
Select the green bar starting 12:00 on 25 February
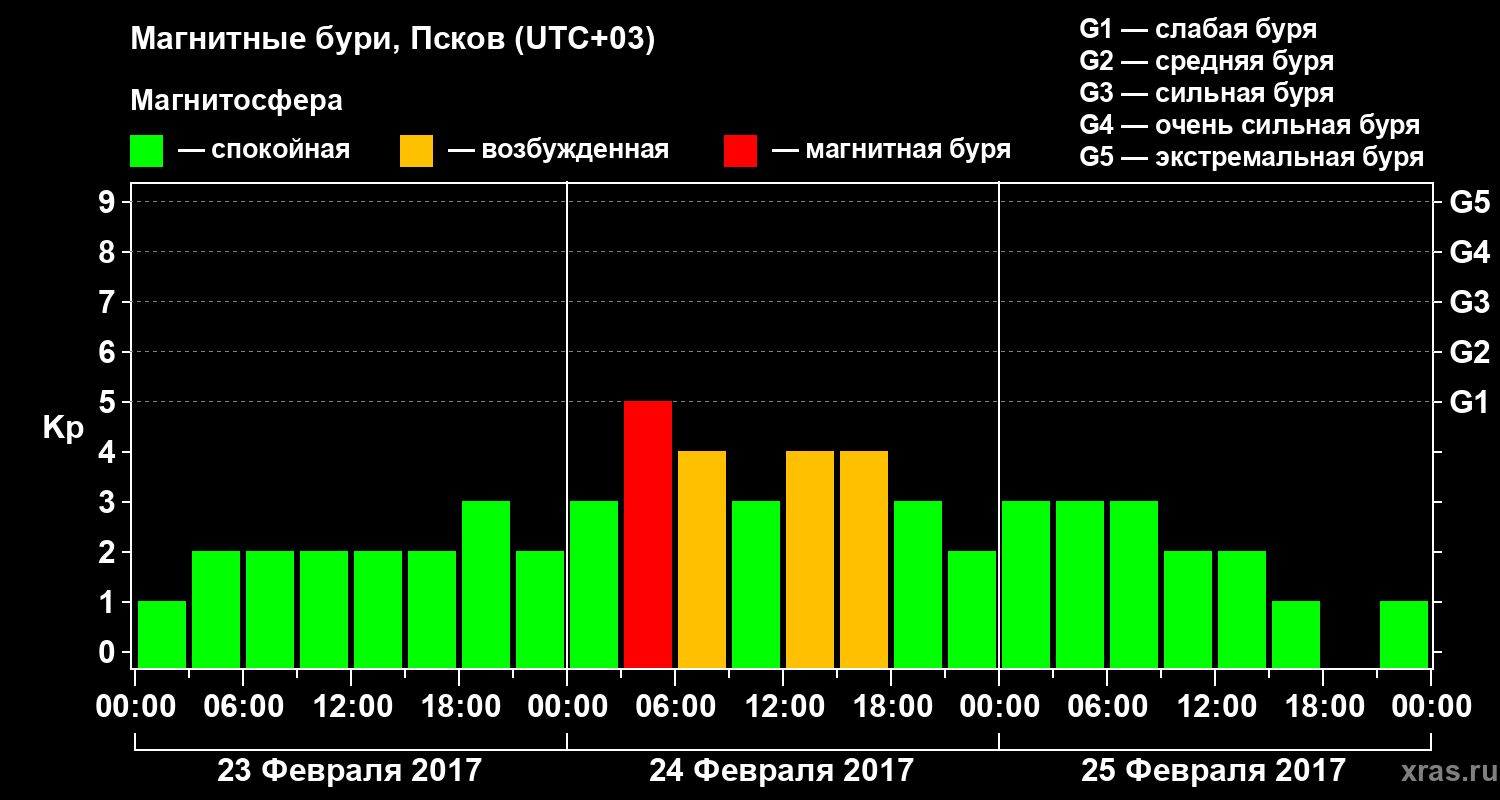[1242, 609]
